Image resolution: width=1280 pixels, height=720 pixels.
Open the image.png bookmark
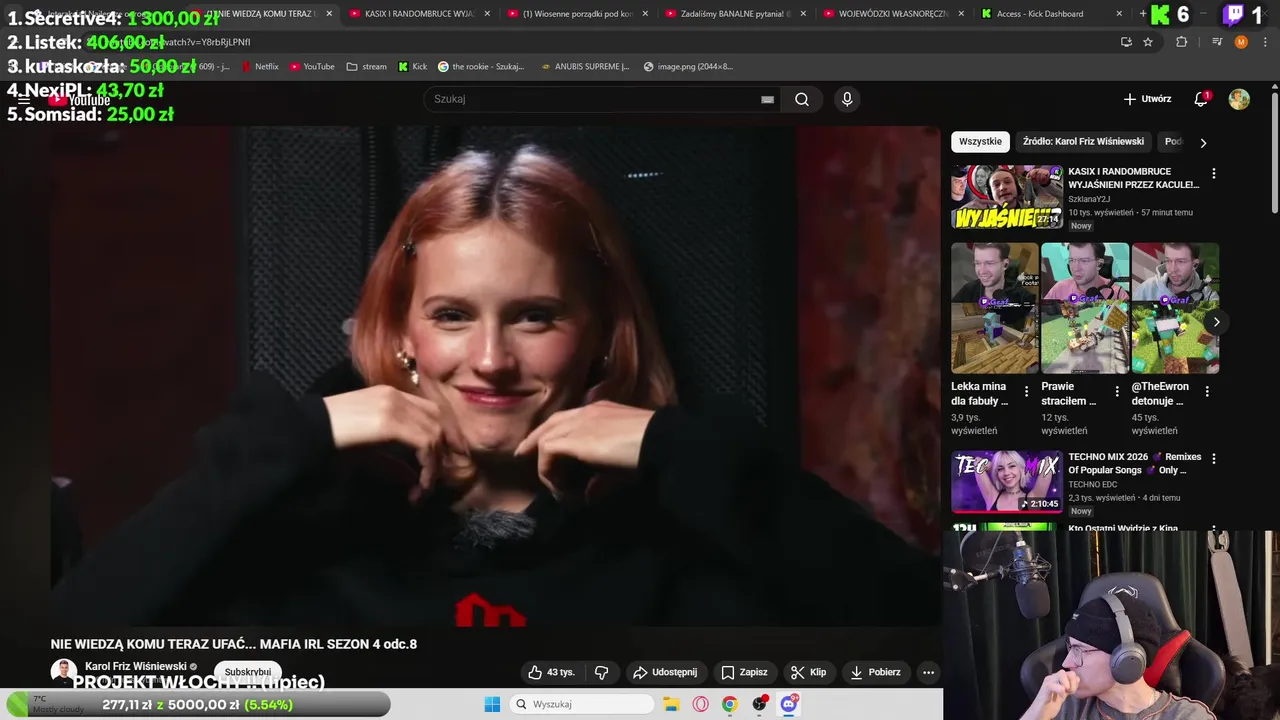(x=688, y=67)
